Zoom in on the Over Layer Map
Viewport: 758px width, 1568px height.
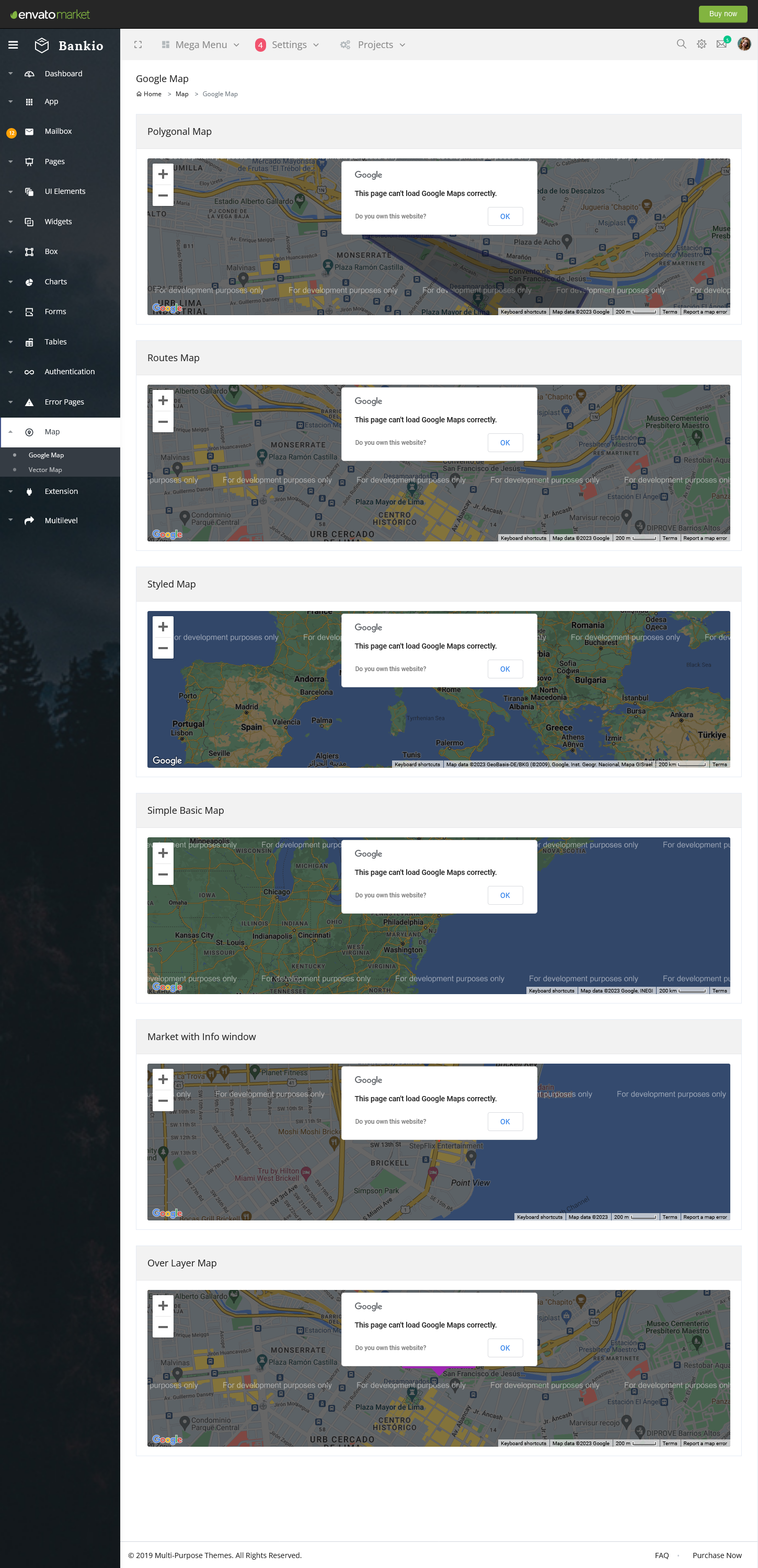(163, 1306)
